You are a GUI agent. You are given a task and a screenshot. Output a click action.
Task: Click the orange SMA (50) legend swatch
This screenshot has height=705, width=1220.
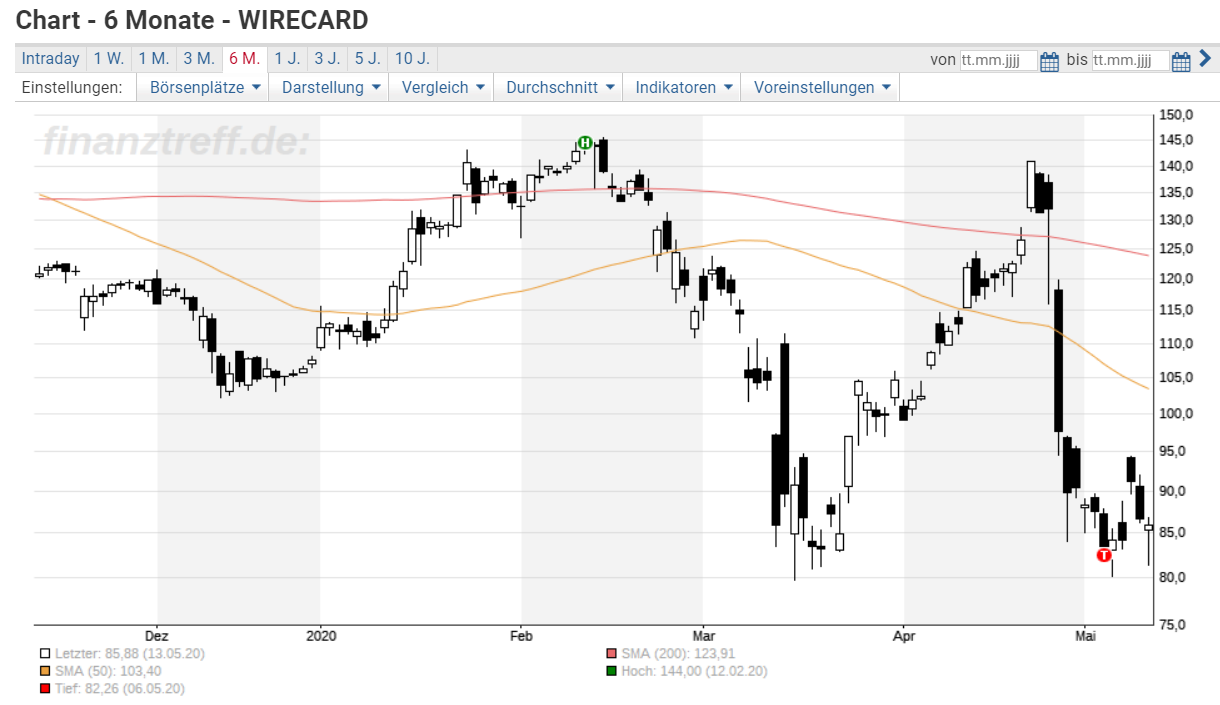pos(45,671)
